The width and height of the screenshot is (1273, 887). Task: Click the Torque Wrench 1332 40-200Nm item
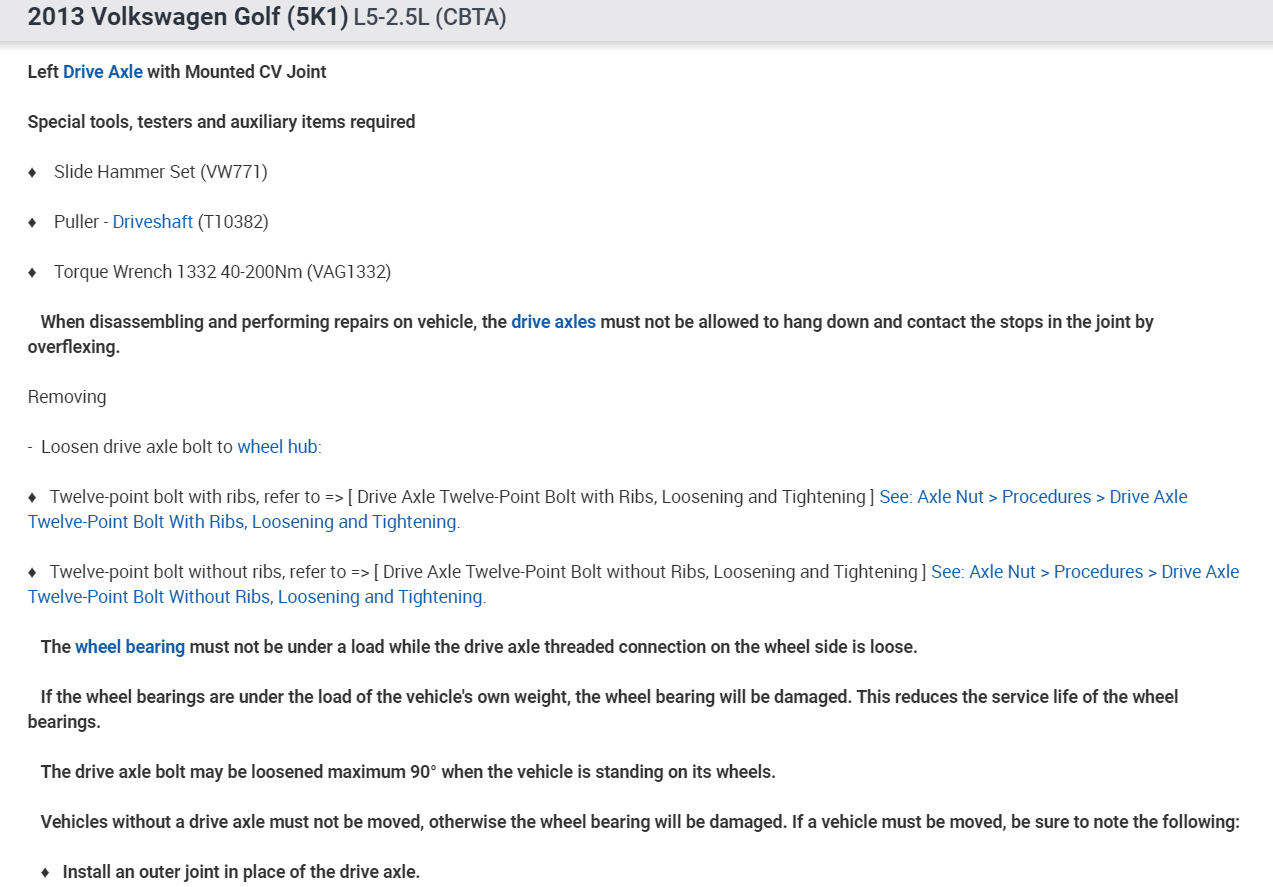(x=222, y=272)
